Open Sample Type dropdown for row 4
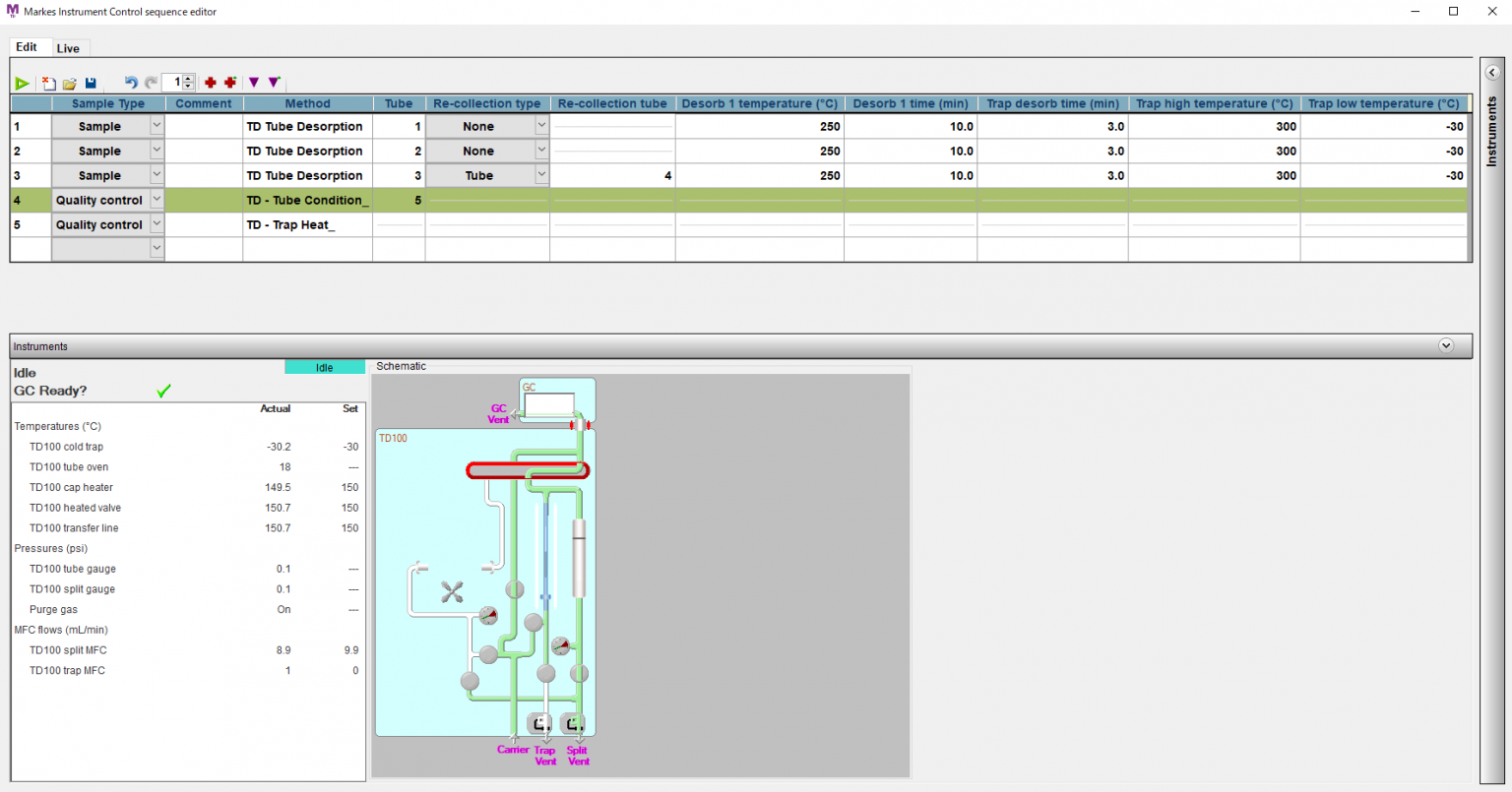1512x792 pixels. tap(157, 200)
